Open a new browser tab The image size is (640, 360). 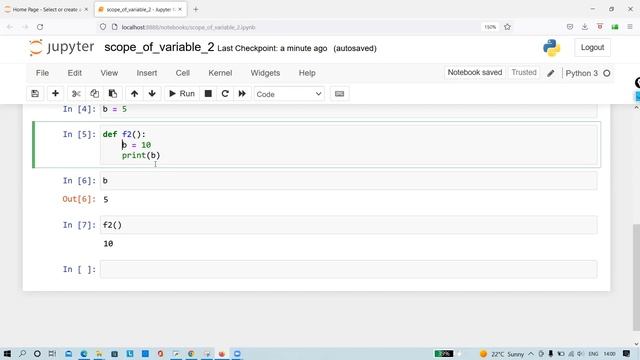(x=196, y=9)
